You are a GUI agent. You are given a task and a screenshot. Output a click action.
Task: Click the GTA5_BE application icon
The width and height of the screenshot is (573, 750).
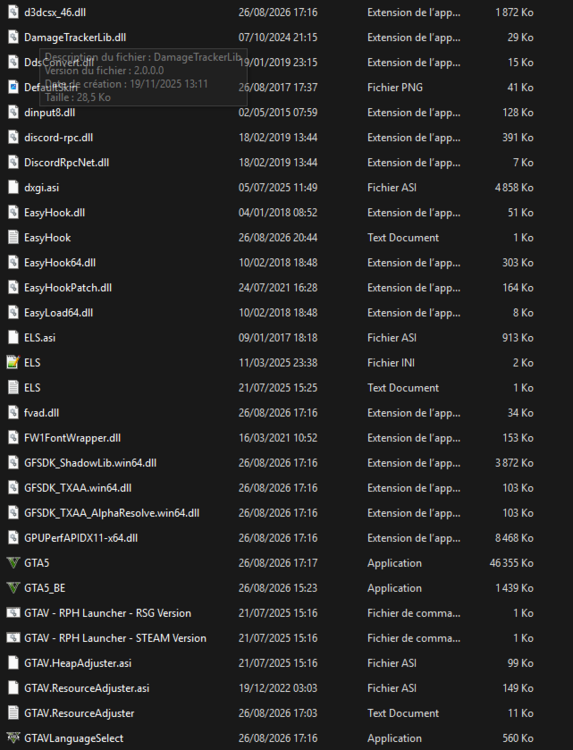click(13, 588)
